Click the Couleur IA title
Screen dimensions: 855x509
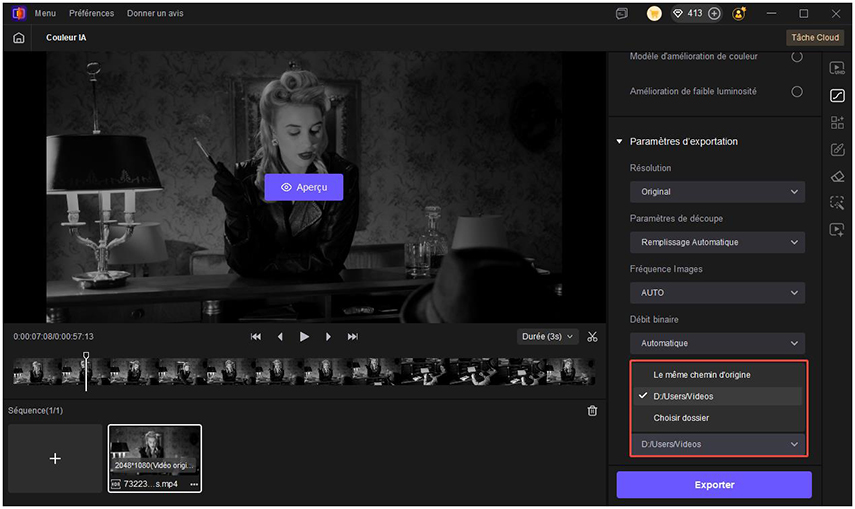66,38
